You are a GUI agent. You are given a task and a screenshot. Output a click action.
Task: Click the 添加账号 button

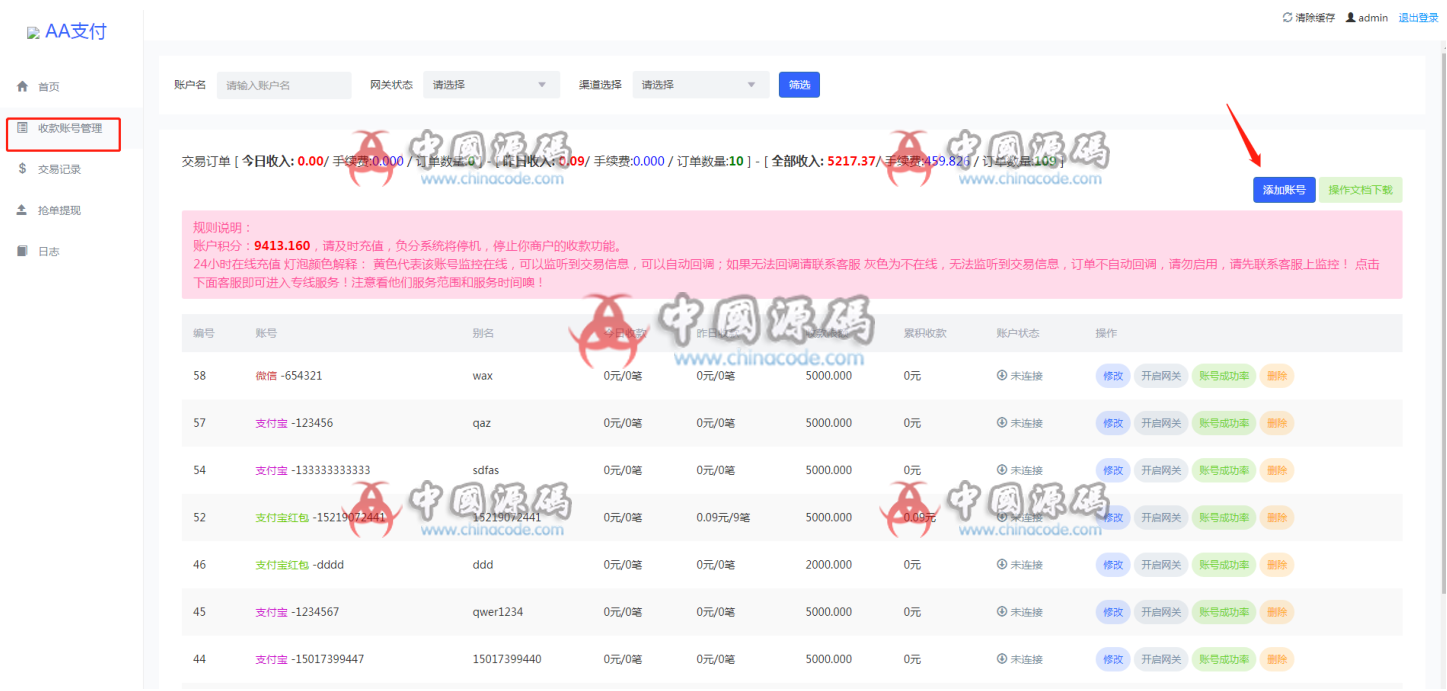point(1283,189)
